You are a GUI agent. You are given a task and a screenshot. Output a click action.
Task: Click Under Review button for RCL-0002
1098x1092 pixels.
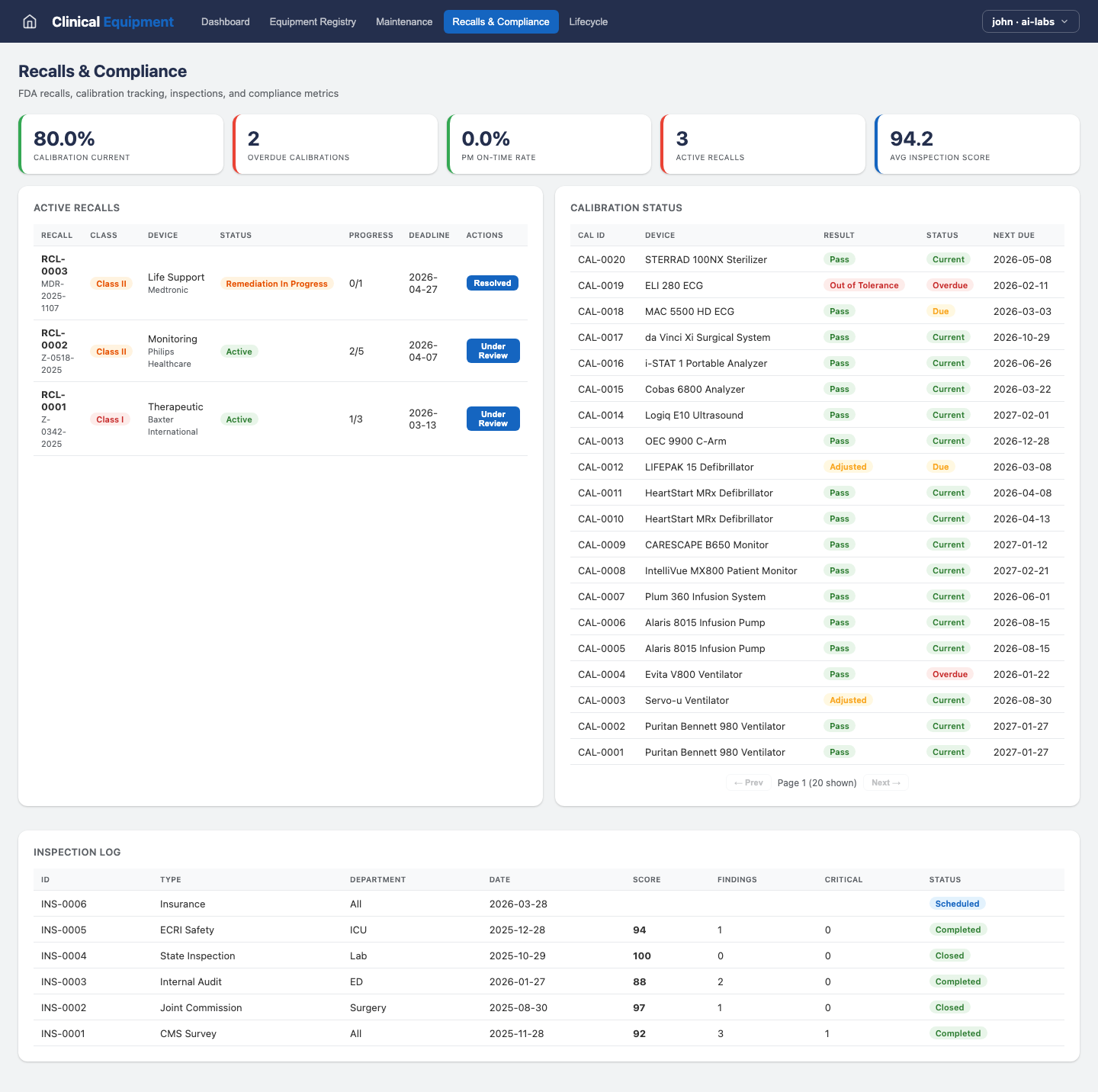click(x=493, y=351)
